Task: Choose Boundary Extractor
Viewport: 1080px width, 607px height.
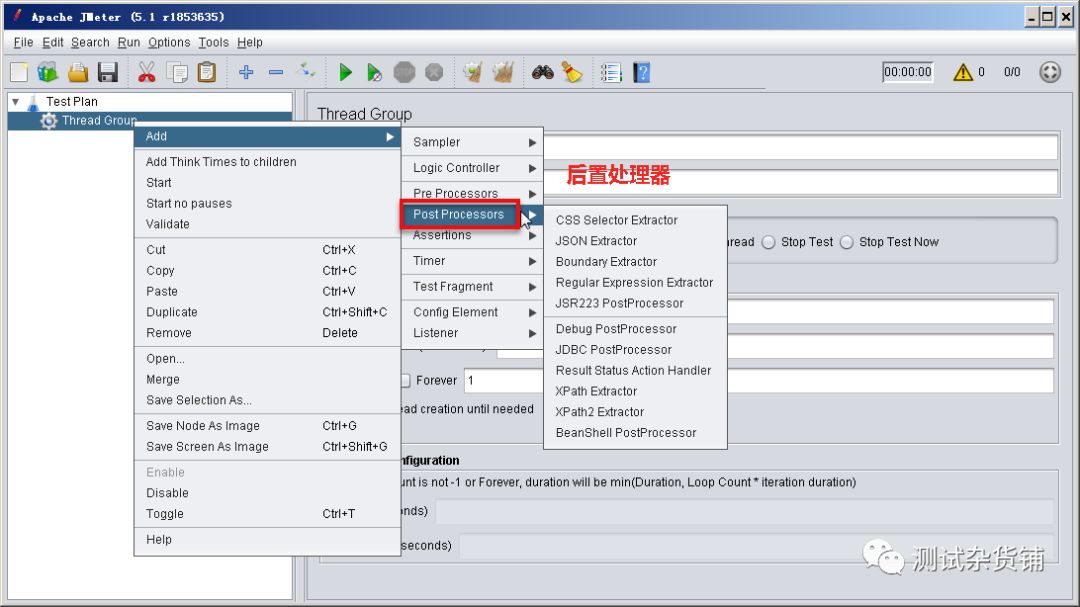Action: [635, 261]
